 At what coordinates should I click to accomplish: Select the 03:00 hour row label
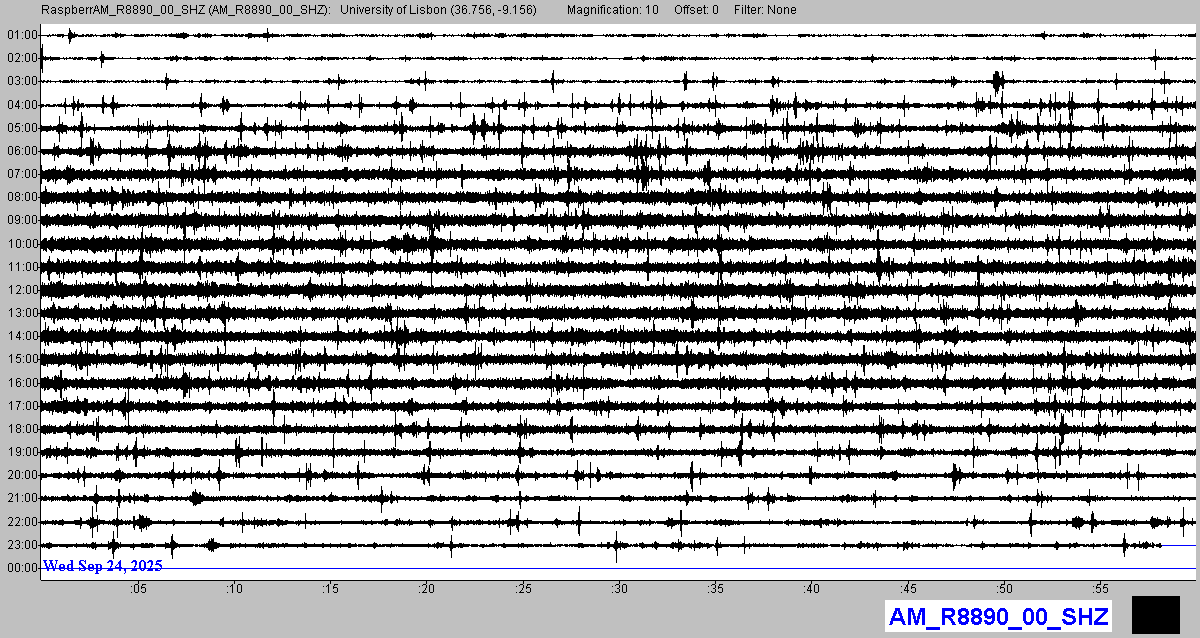pyautogui.click(x=21, y=81)
